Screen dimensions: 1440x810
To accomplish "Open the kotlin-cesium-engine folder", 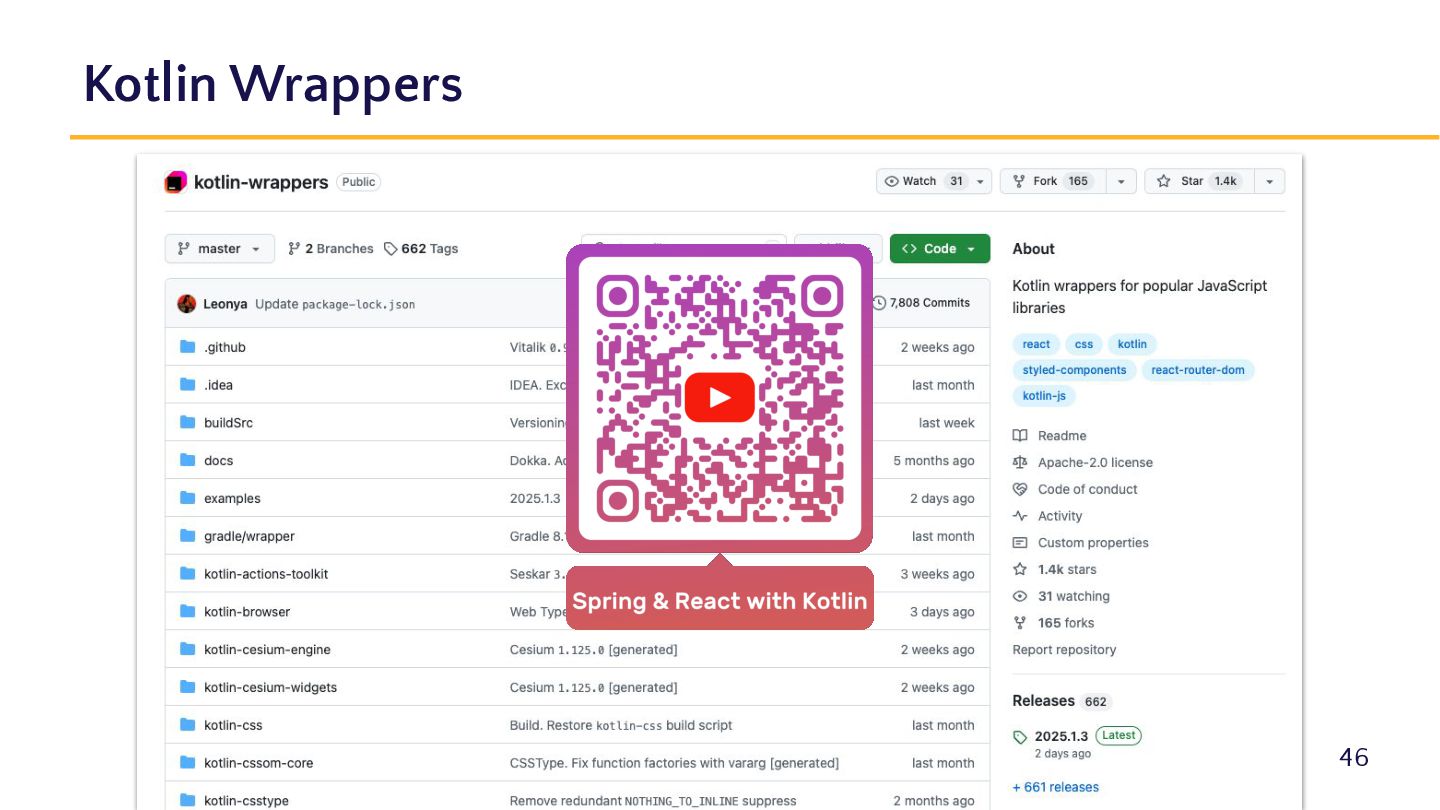I will 267,650.
